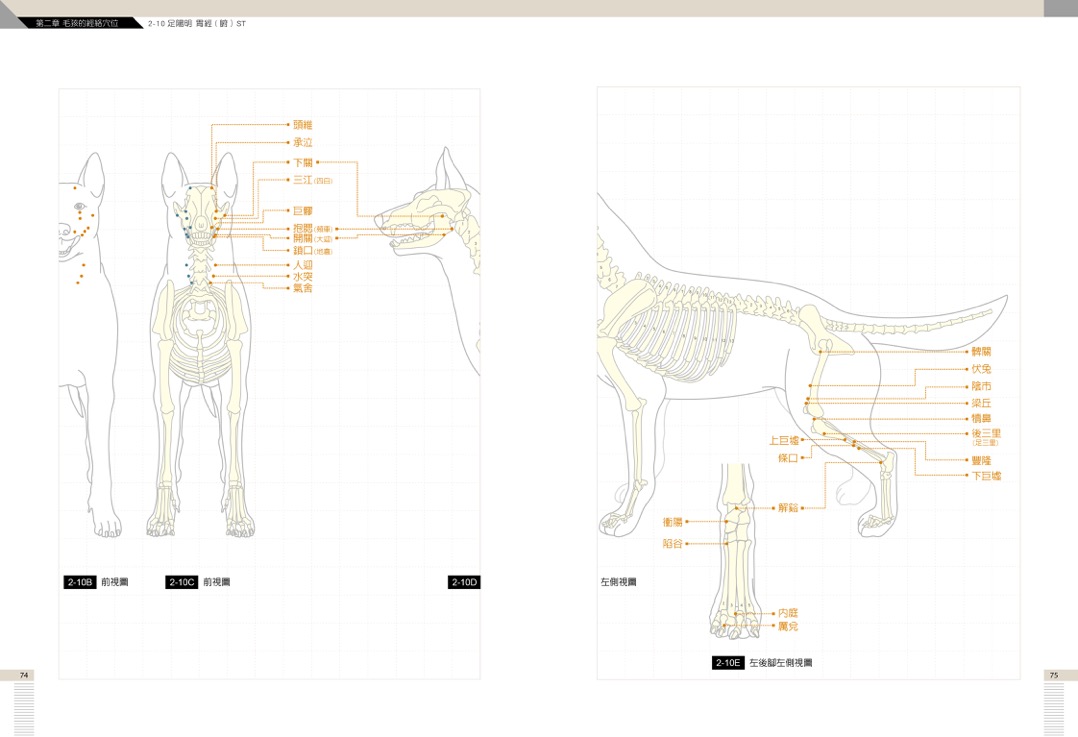This screenshot has height=737, width=1078.
Task: Click page number 74
Action: click(x=25, y=675)
